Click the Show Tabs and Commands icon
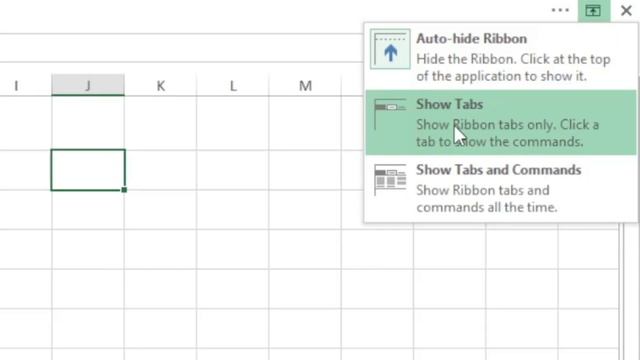640x360 pixels. pos(390,180)
